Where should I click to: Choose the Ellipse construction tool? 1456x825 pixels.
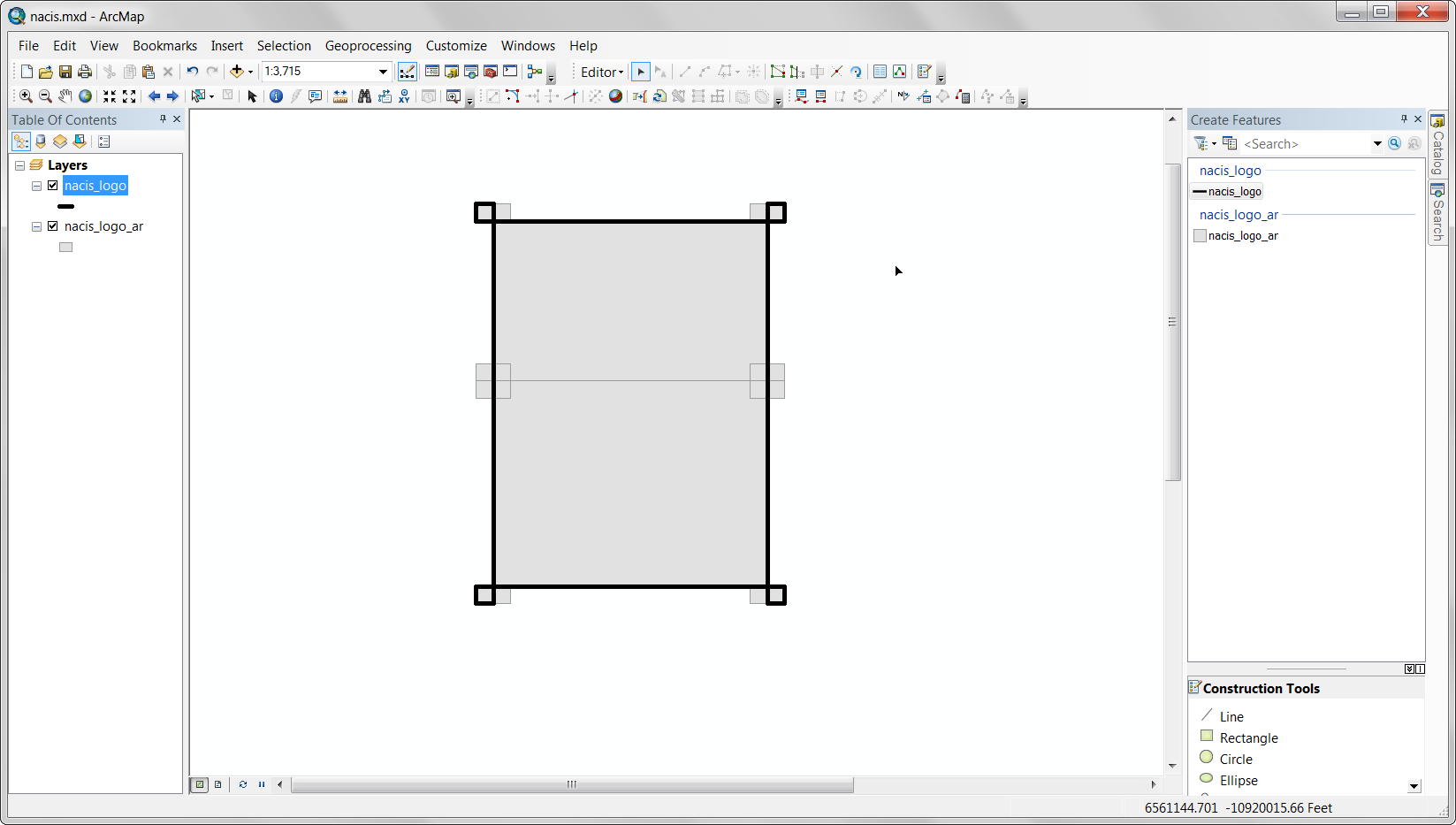pyautogui.click(x=1229, y=780)
